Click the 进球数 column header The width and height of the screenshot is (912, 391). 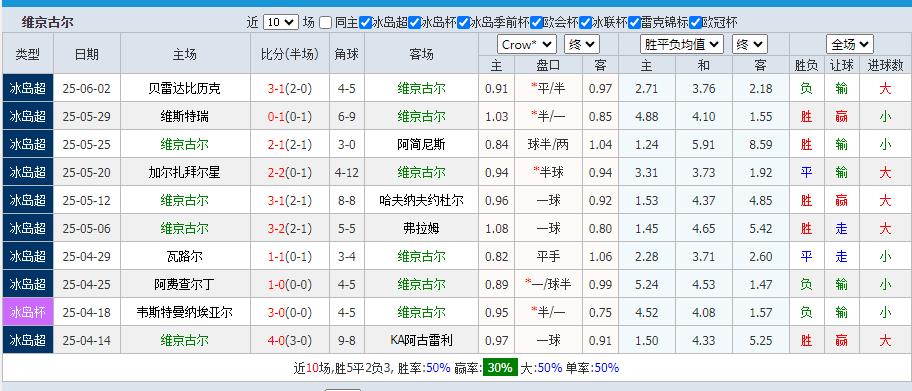(x=885, y=65)
